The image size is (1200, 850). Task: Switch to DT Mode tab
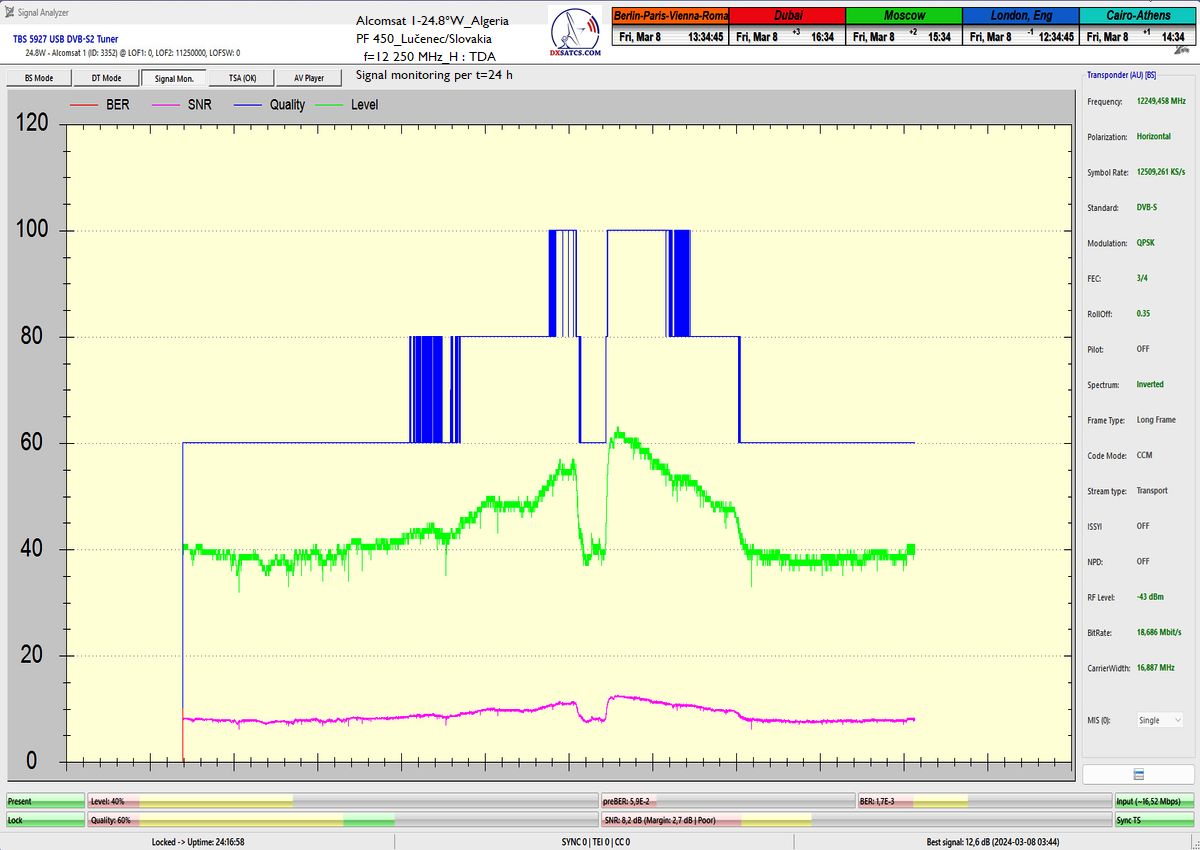tap(106, 78)
